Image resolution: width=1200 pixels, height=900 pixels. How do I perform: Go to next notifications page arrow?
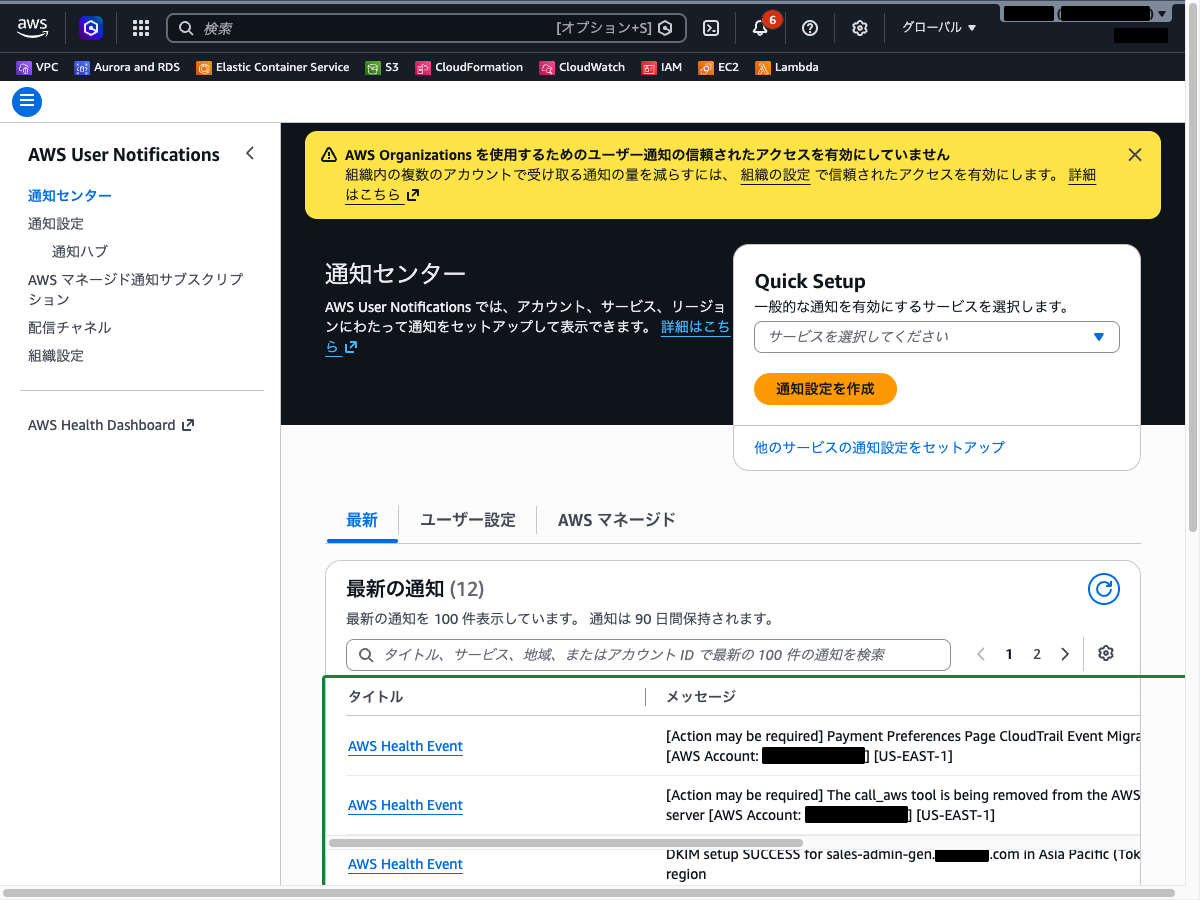(x=1065, y=654)
